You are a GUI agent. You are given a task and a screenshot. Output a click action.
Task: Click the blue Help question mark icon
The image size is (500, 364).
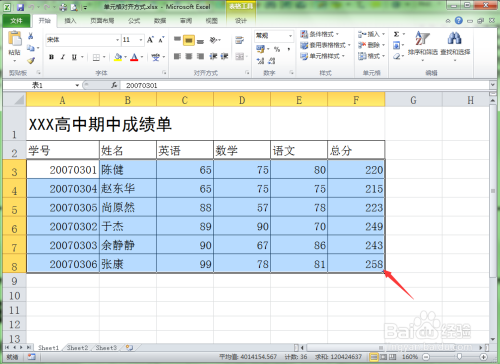pos(459,21)
